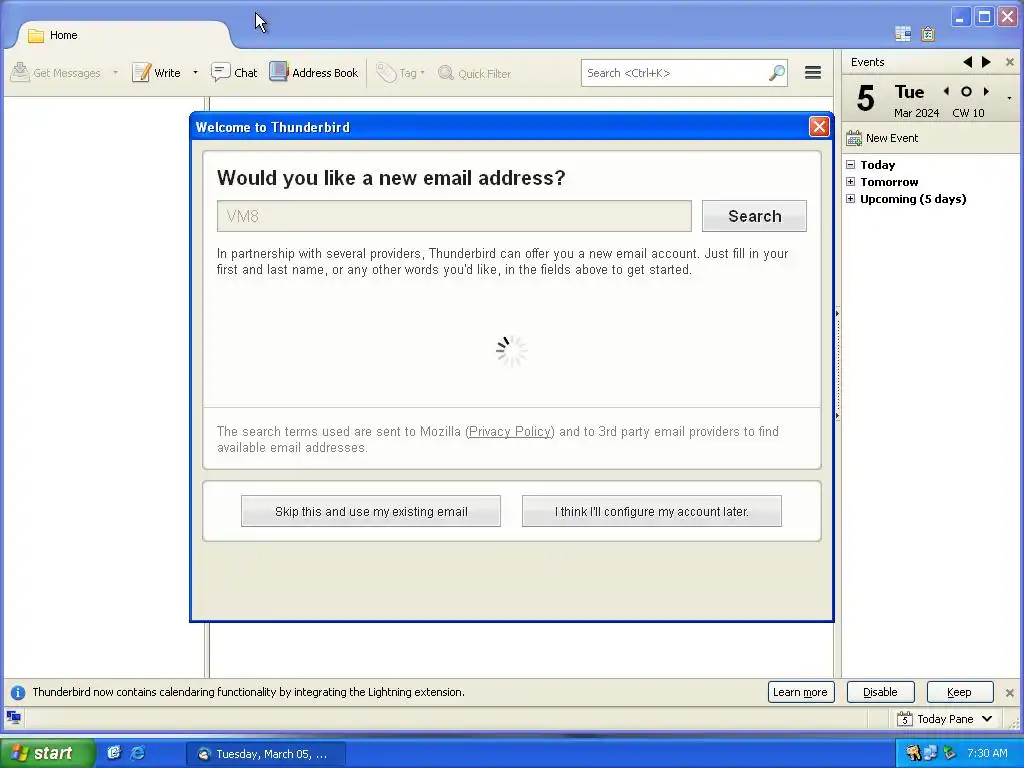Open the Windows start menu
The image size is (1024, 768).
click(47, 753)
